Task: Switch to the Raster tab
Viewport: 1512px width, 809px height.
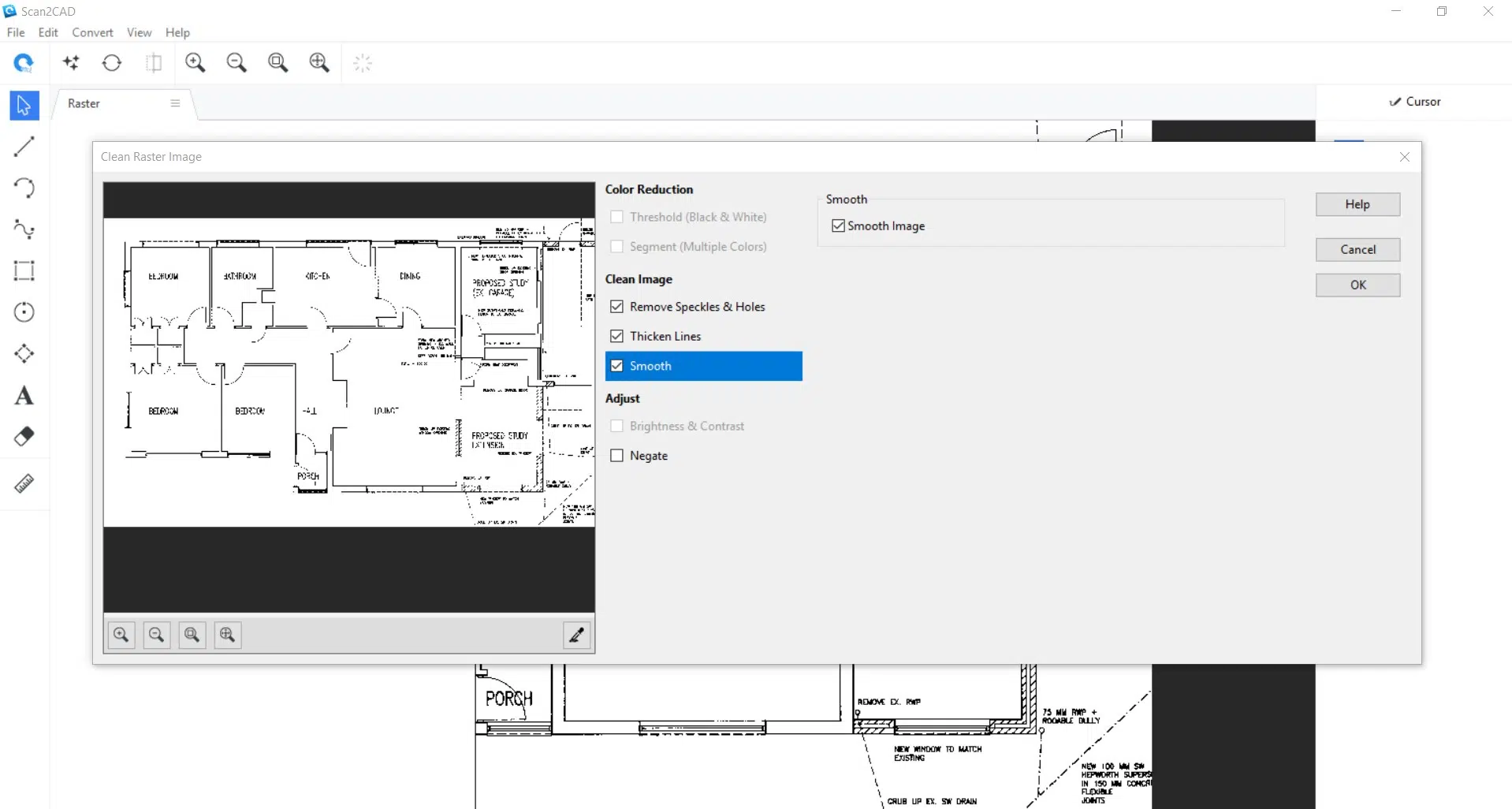Action: [84, 103]
